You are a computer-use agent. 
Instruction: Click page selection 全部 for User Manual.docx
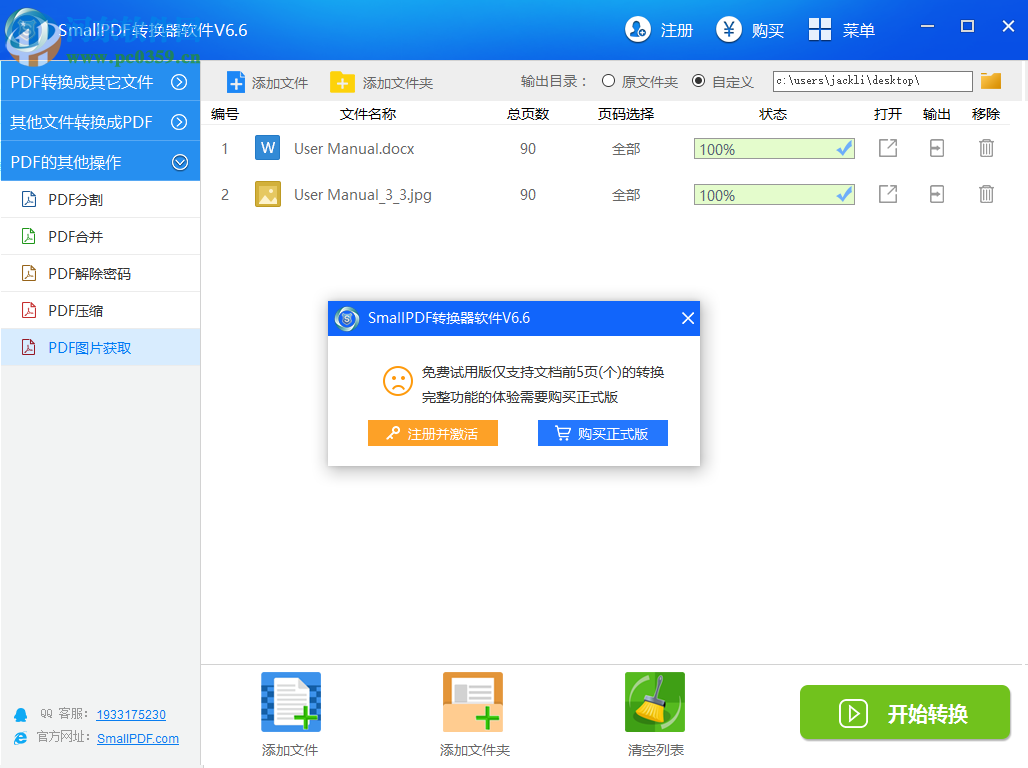coord(626,149)
